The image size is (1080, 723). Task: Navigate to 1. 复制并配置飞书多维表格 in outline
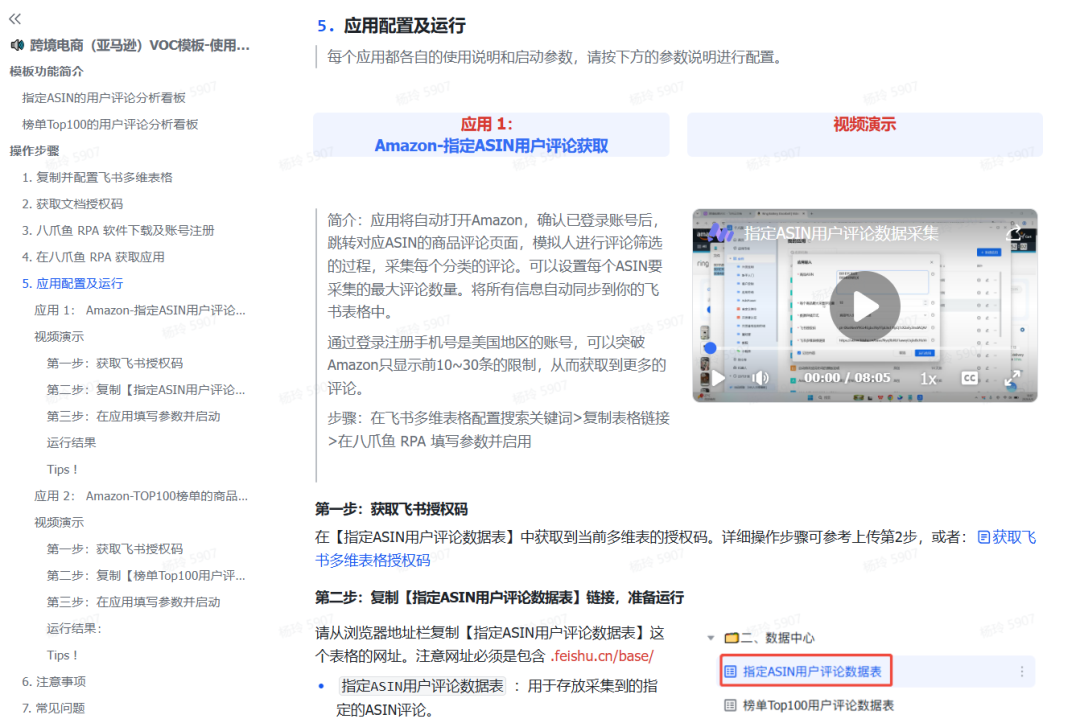(97, 177)
